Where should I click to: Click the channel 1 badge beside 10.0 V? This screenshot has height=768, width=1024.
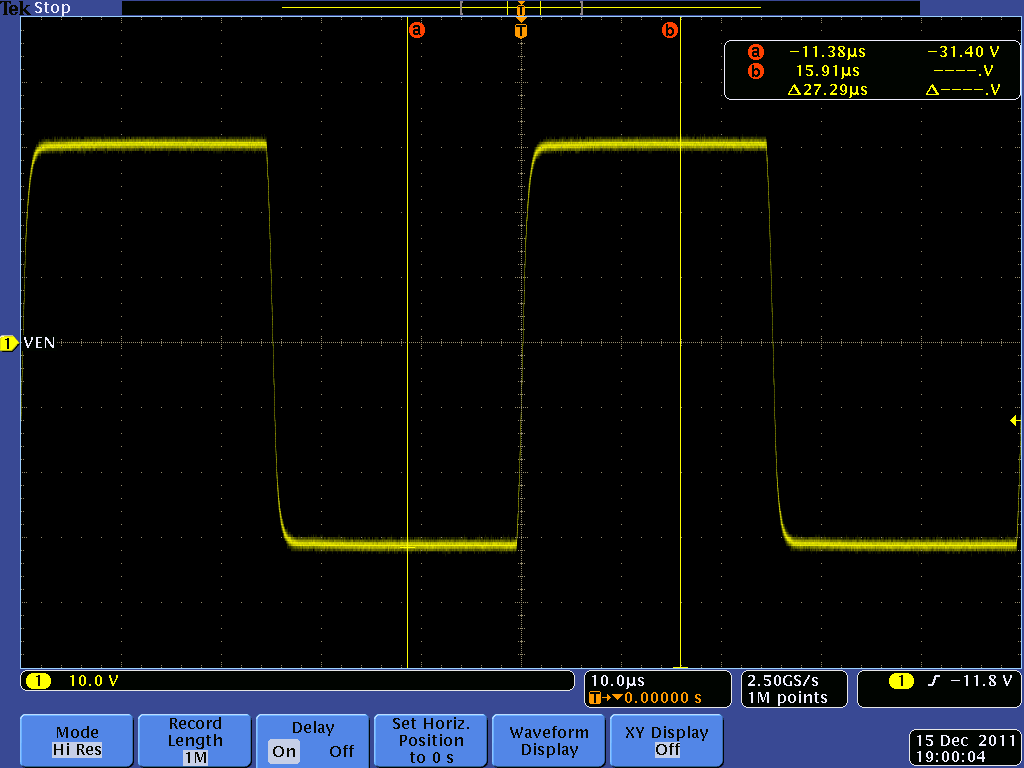[38, 681]
